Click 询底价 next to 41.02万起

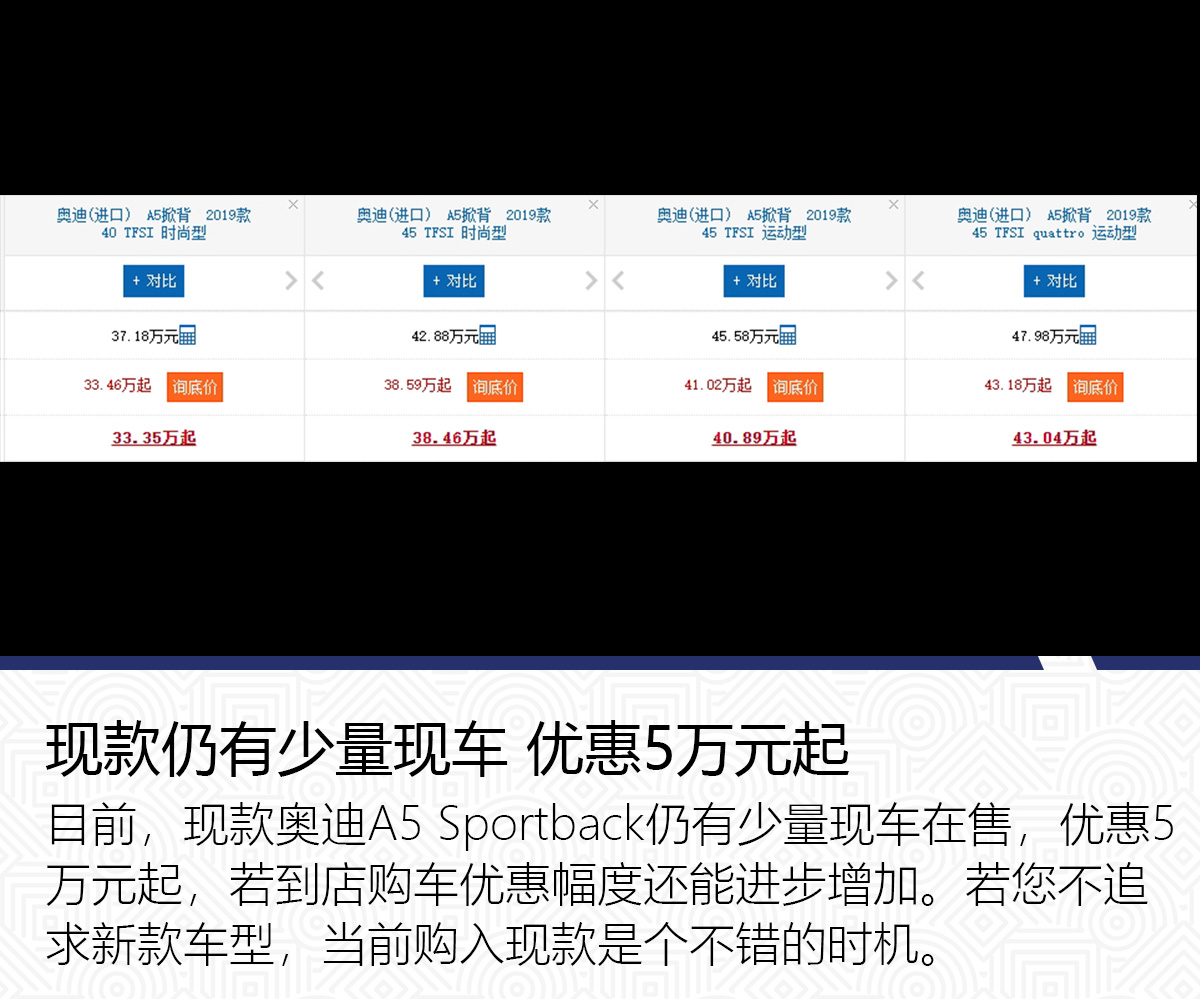pyautogui.click(x=795, y=387)
